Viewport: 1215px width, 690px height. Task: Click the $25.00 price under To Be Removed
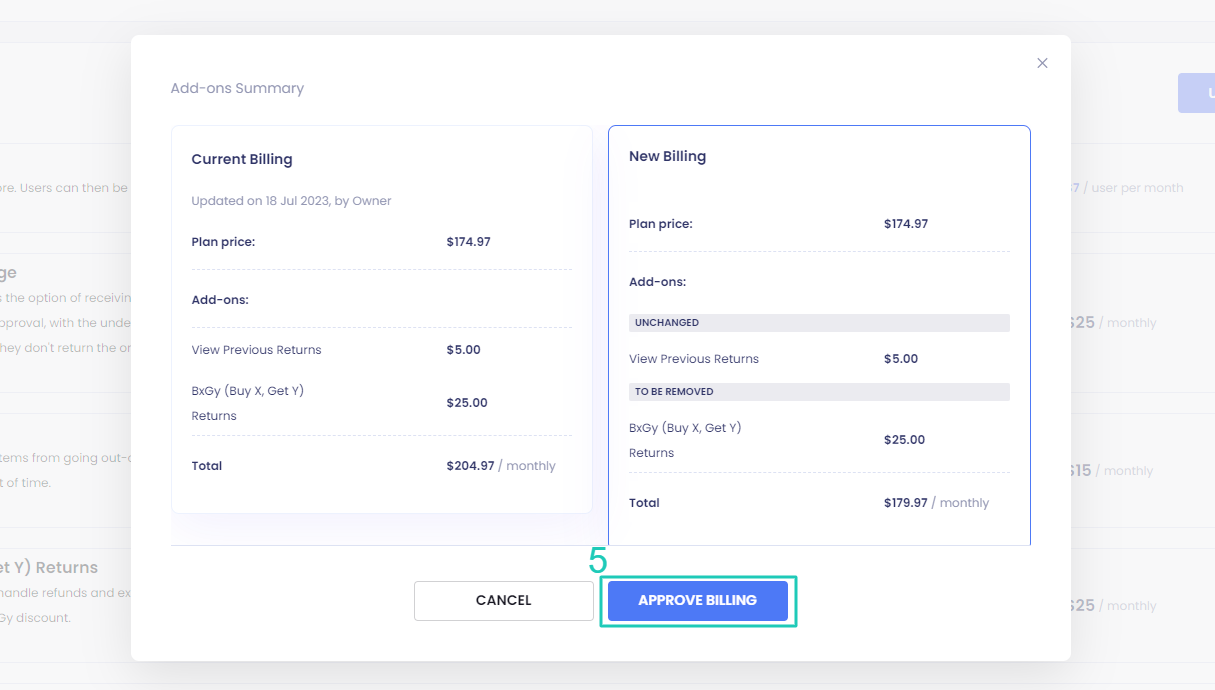pos(904,440)
